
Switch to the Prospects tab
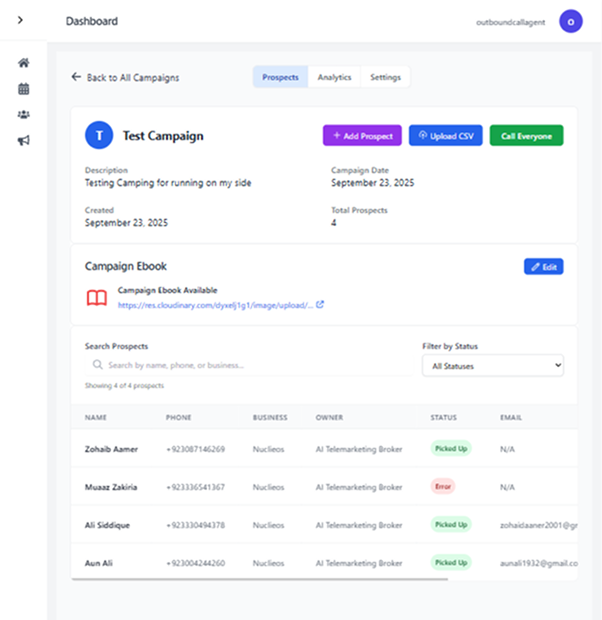[280, 77]
